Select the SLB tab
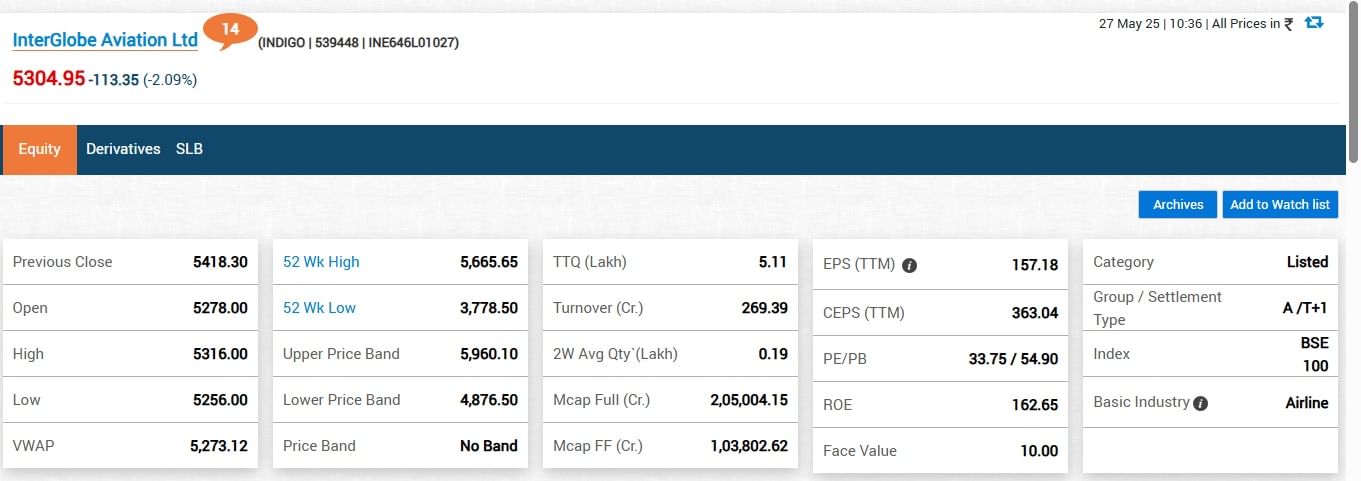The height and width of the screenshot is (481, 1361). coord(189,149)
